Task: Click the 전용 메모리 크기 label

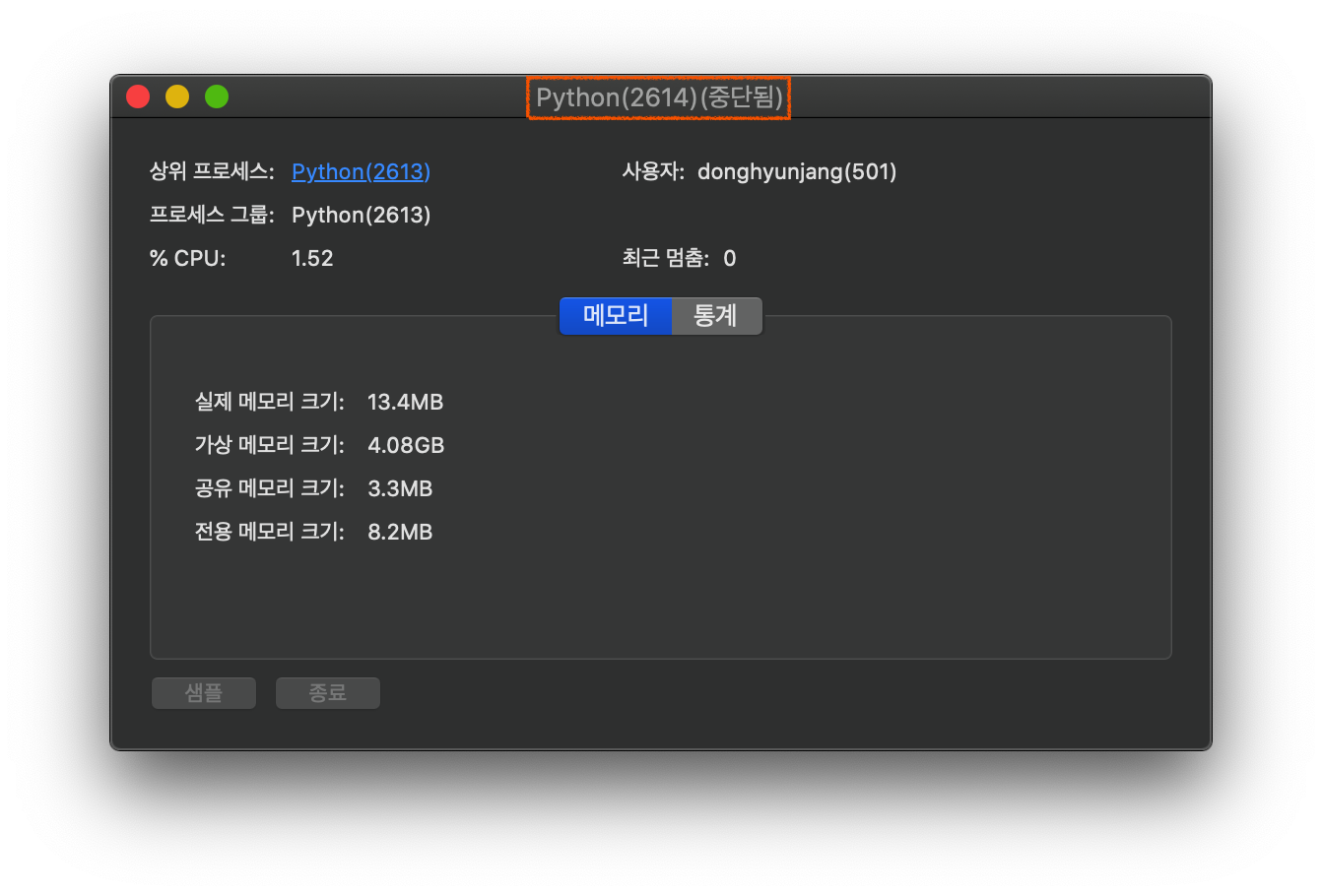Action: (269, 532)
